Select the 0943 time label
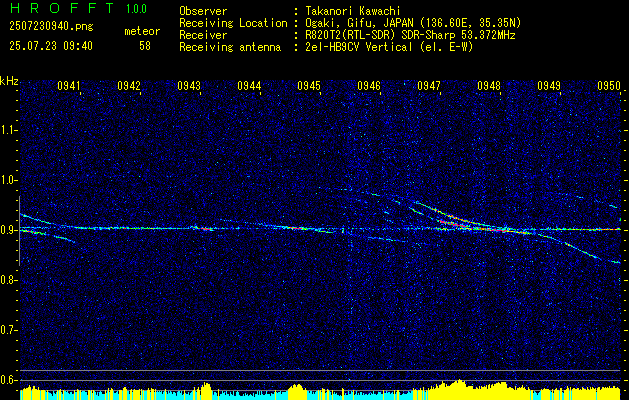This screenshot has height=400, width=629. click(189, 86)
